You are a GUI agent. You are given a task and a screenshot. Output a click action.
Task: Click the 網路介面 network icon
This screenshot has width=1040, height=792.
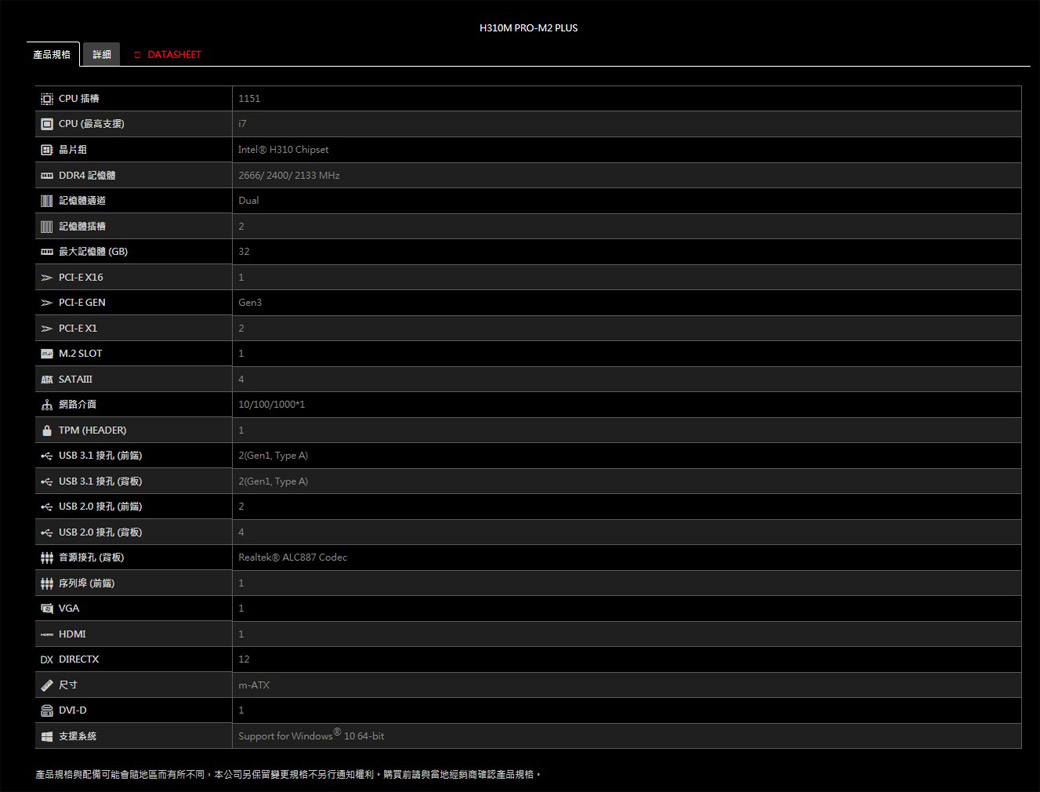coord(46,404)
